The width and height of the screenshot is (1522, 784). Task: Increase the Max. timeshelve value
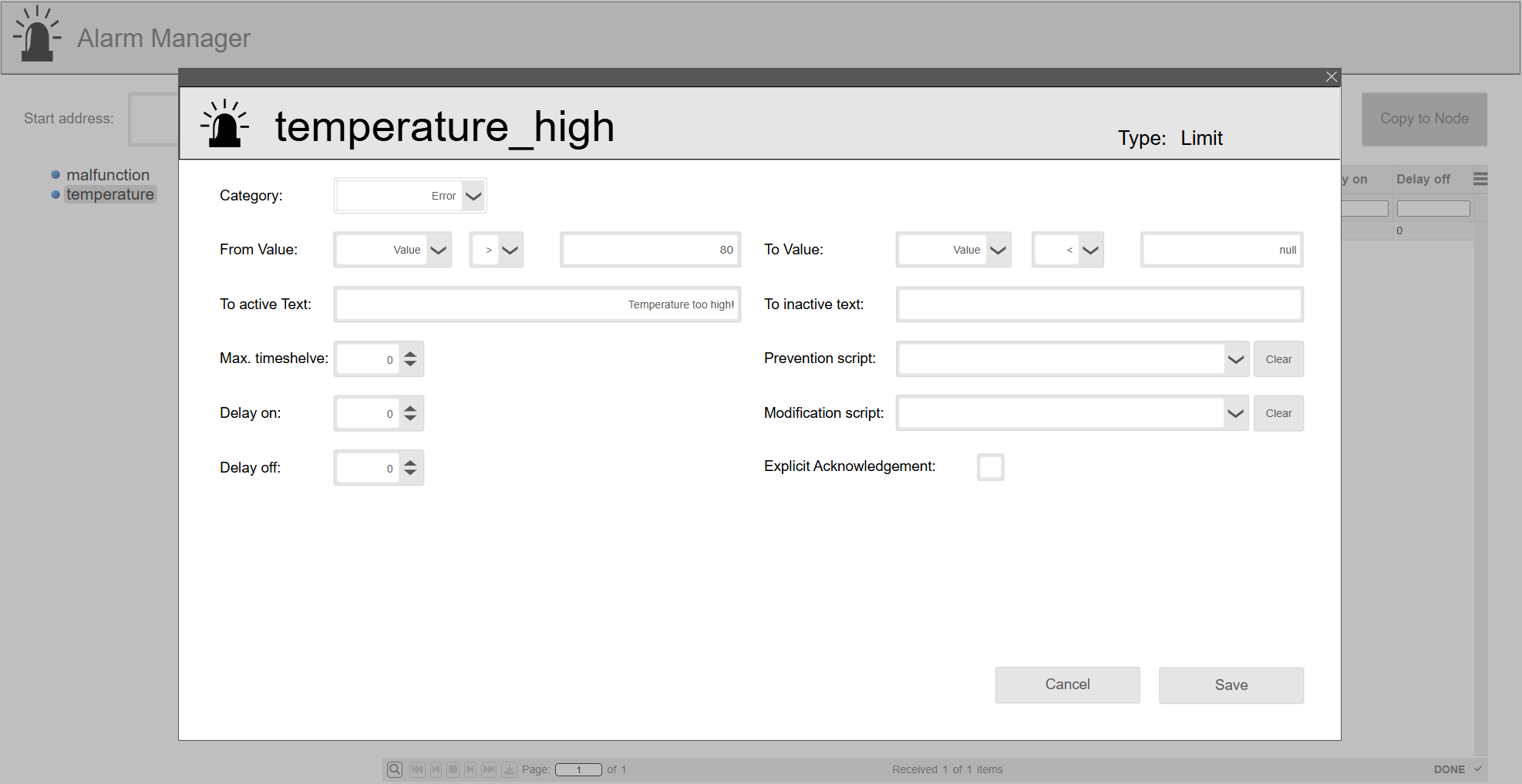tap(410, 354)
